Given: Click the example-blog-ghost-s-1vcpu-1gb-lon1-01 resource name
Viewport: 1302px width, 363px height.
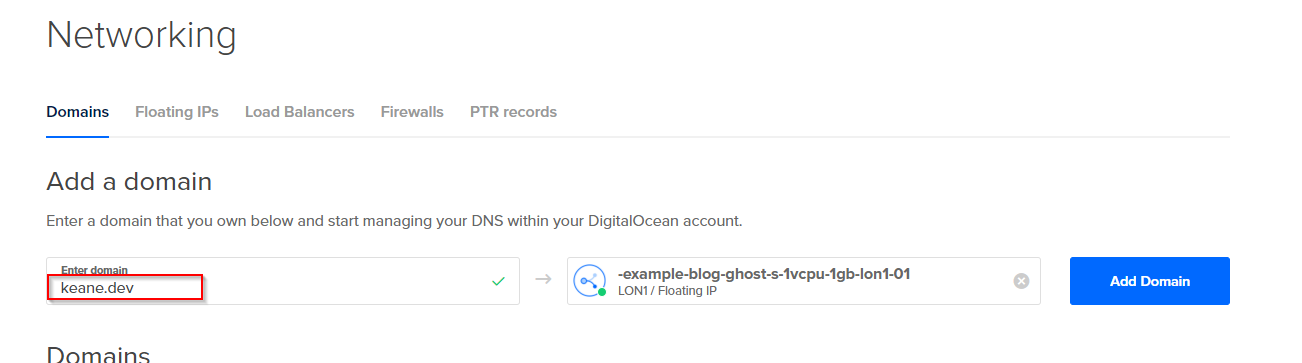Looking at the screenshot, I should pyautogui.click(x=764, y=273).
